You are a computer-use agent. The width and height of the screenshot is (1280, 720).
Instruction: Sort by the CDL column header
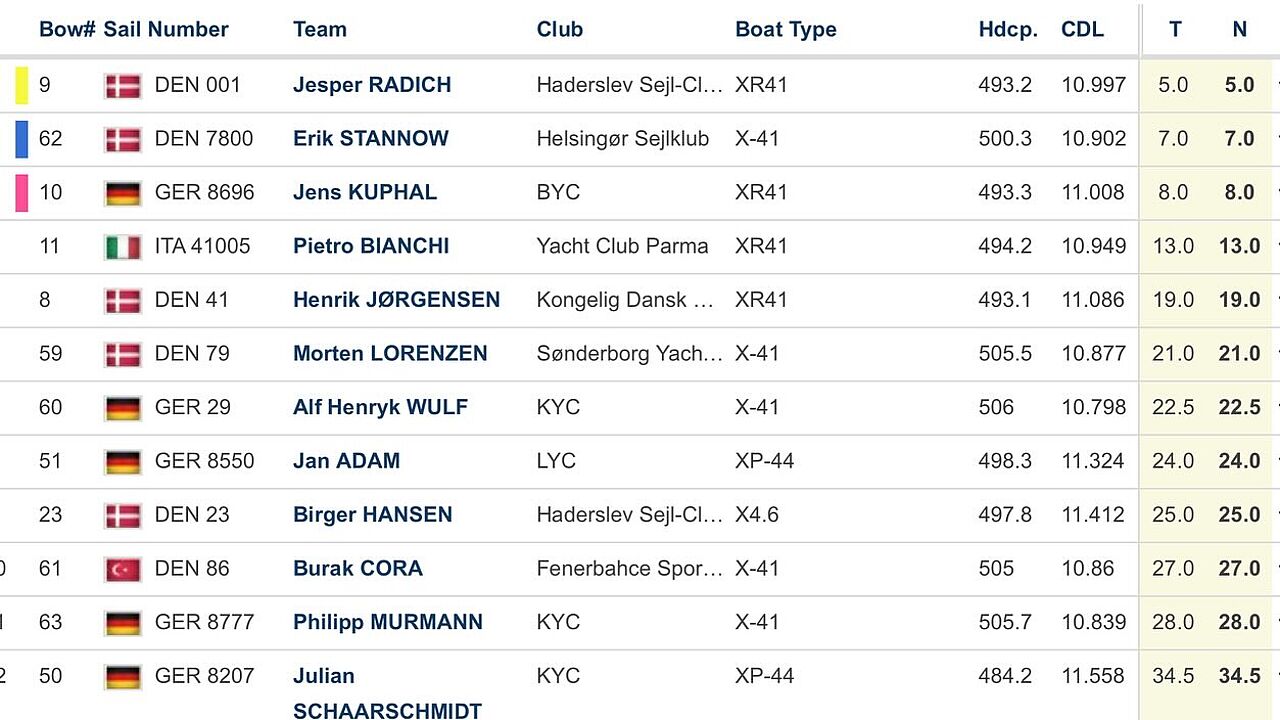(x=1082, y=29)
